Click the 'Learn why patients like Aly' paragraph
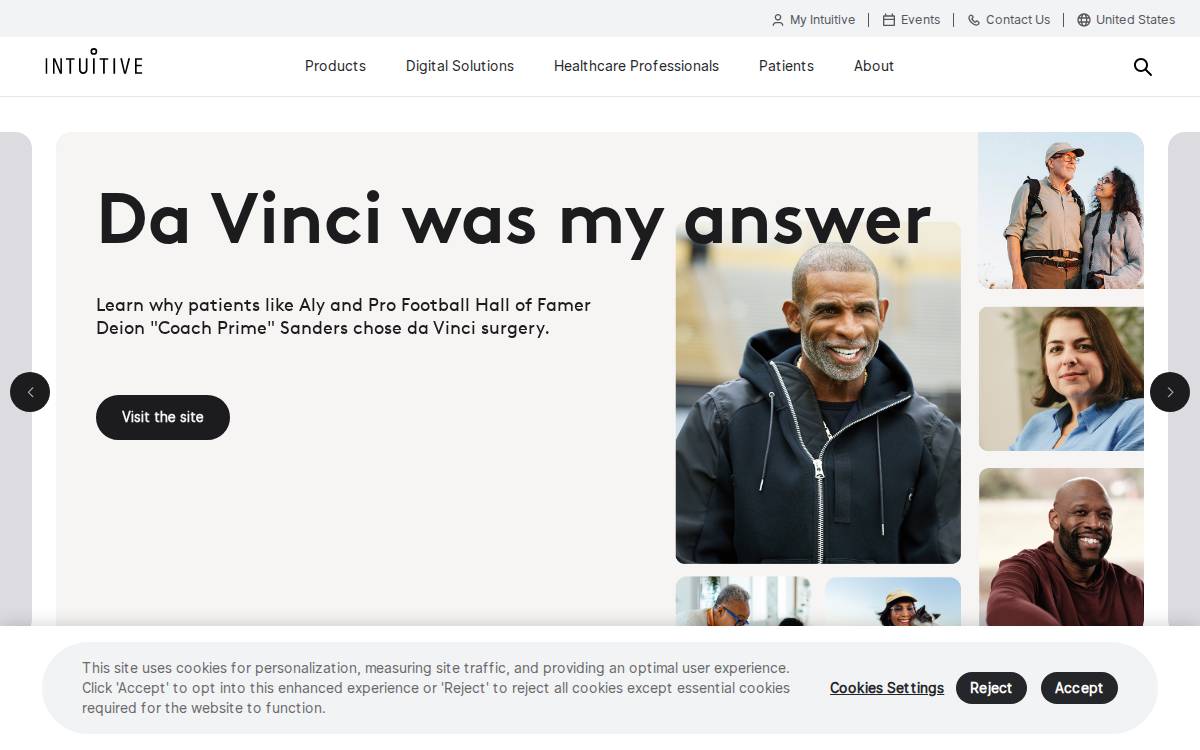 (x=343, y=316)
